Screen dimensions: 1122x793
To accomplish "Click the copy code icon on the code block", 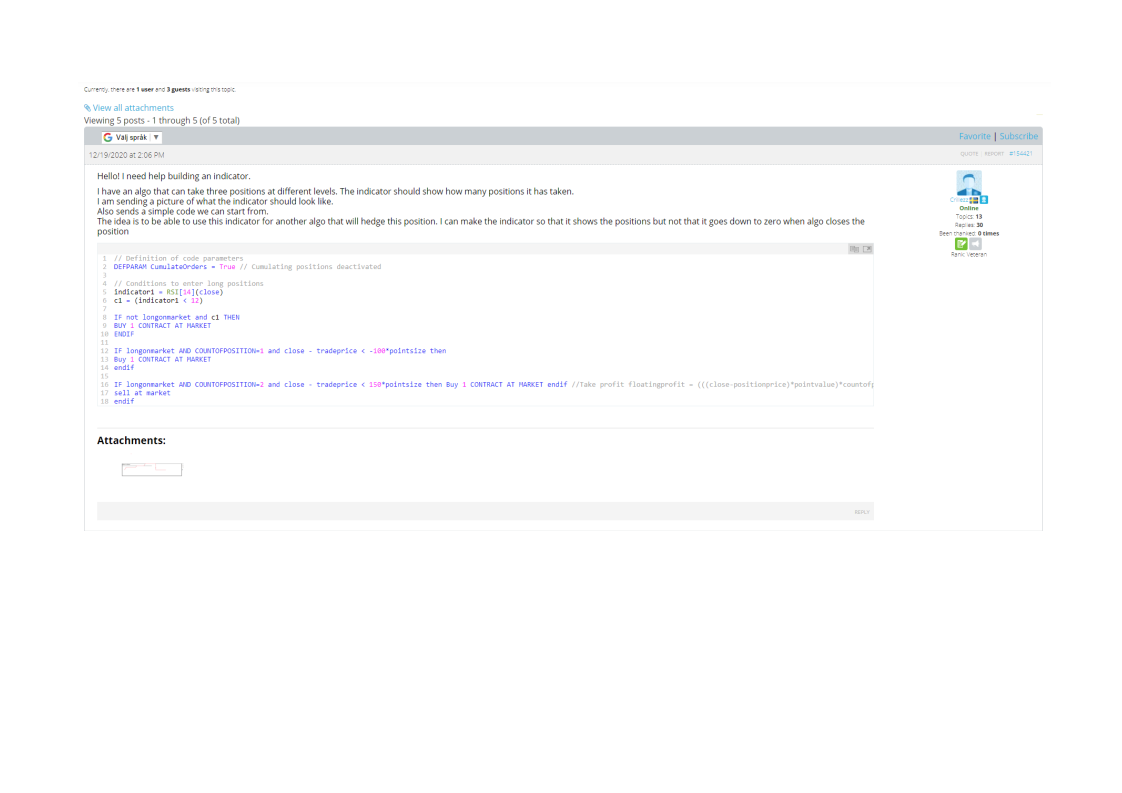I will 854,249.
